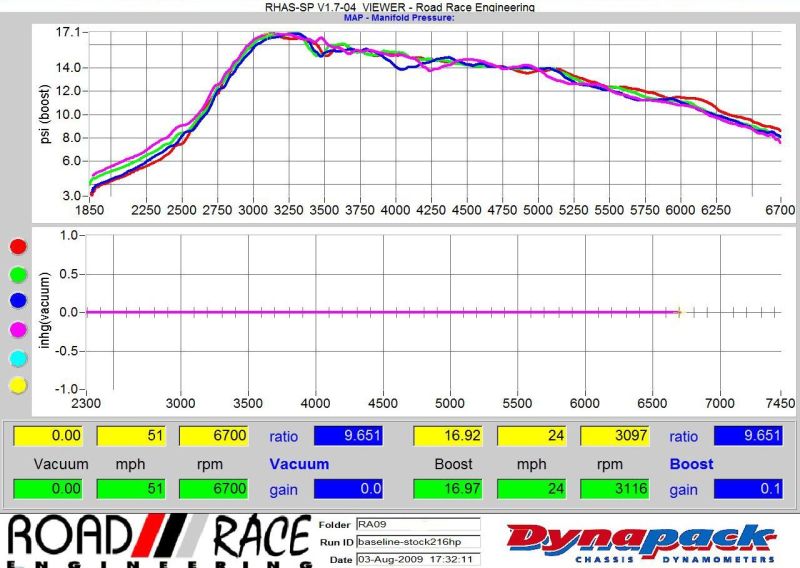800x568 pixels.
Task: Click the red run color indicator
Action: [x=17, y=246]
